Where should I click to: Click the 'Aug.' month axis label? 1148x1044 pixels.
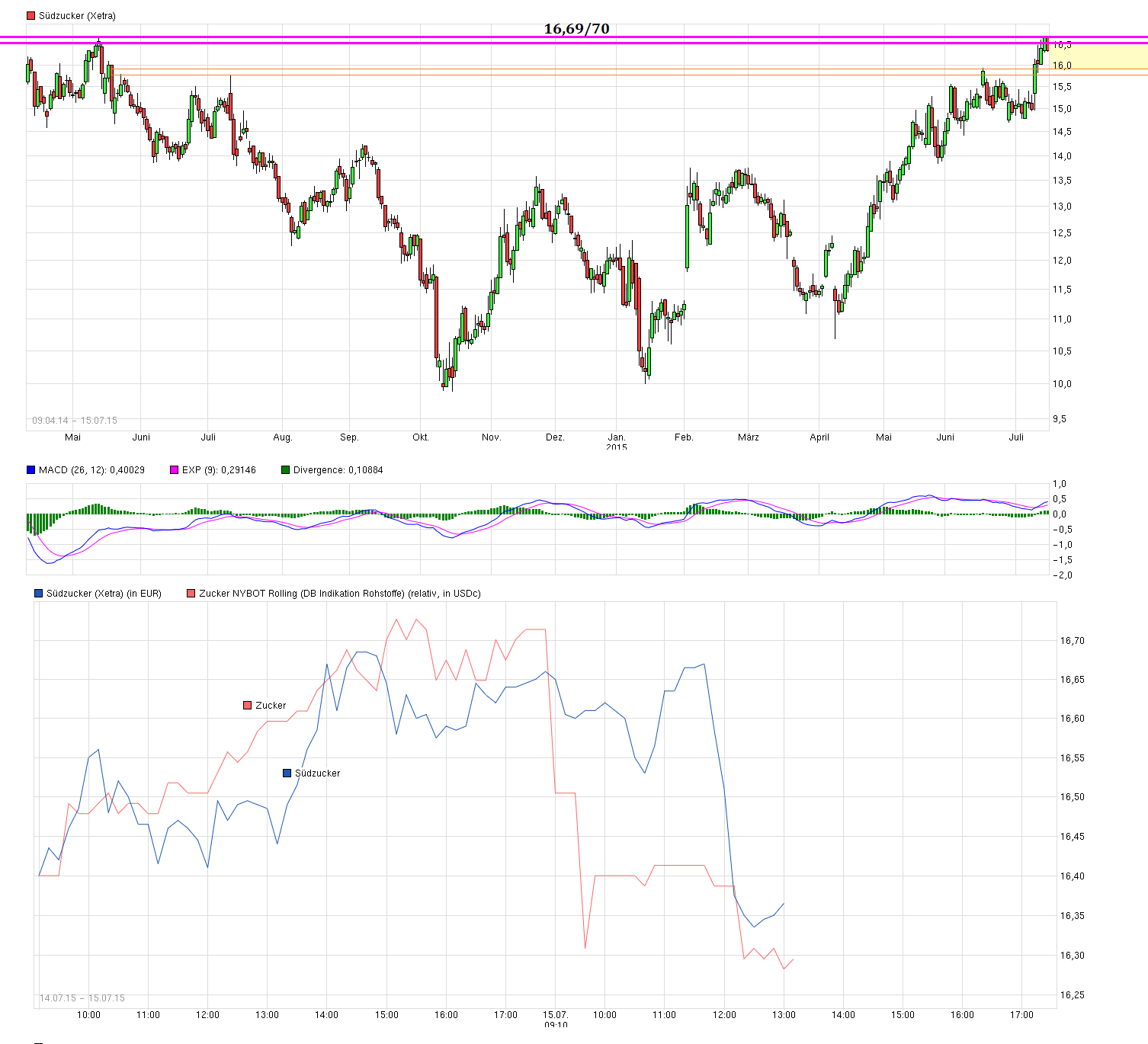(283, 437)
